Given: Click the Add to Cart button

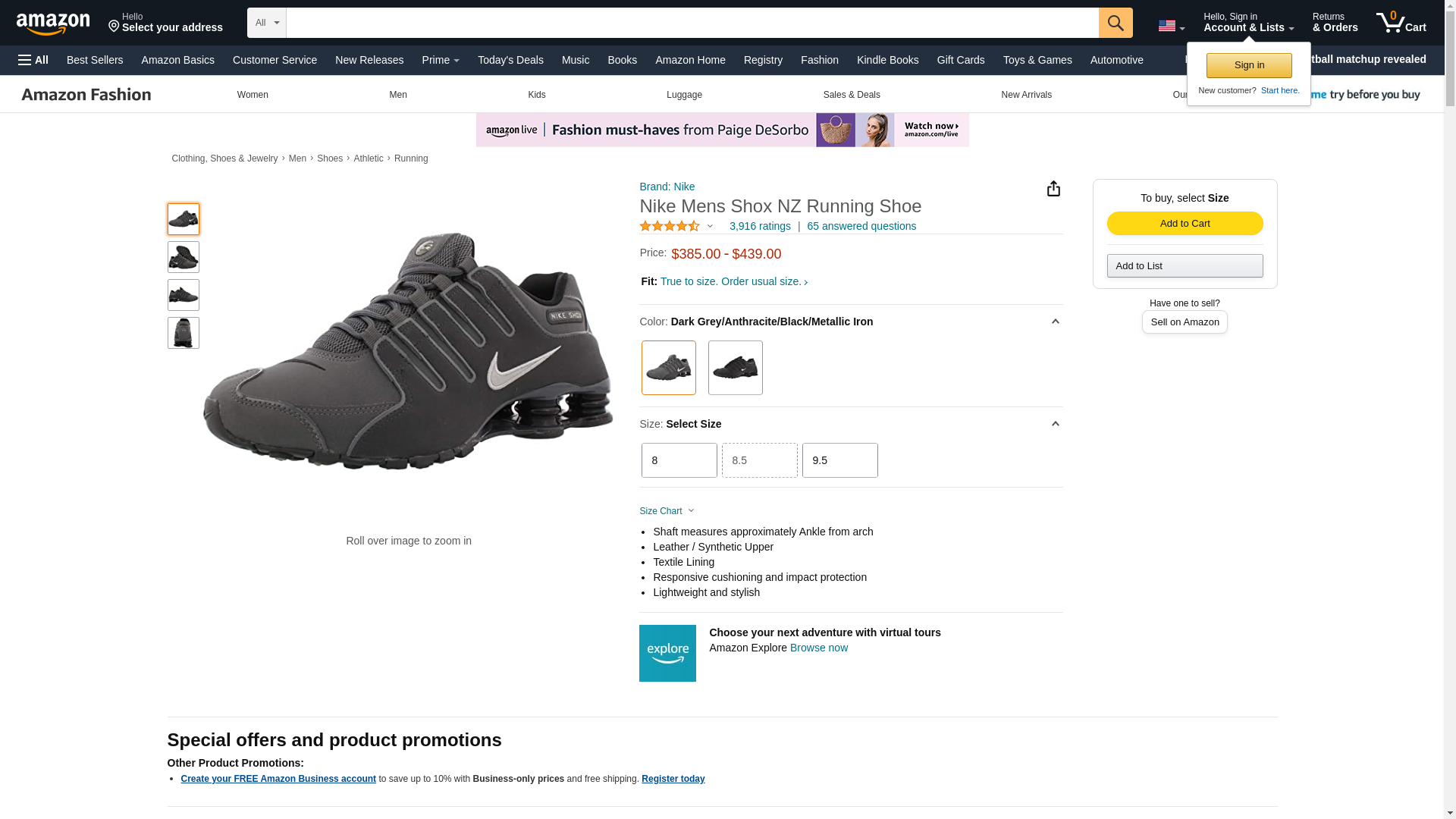Looking at the screenshot, I should tap(1185, 223).
